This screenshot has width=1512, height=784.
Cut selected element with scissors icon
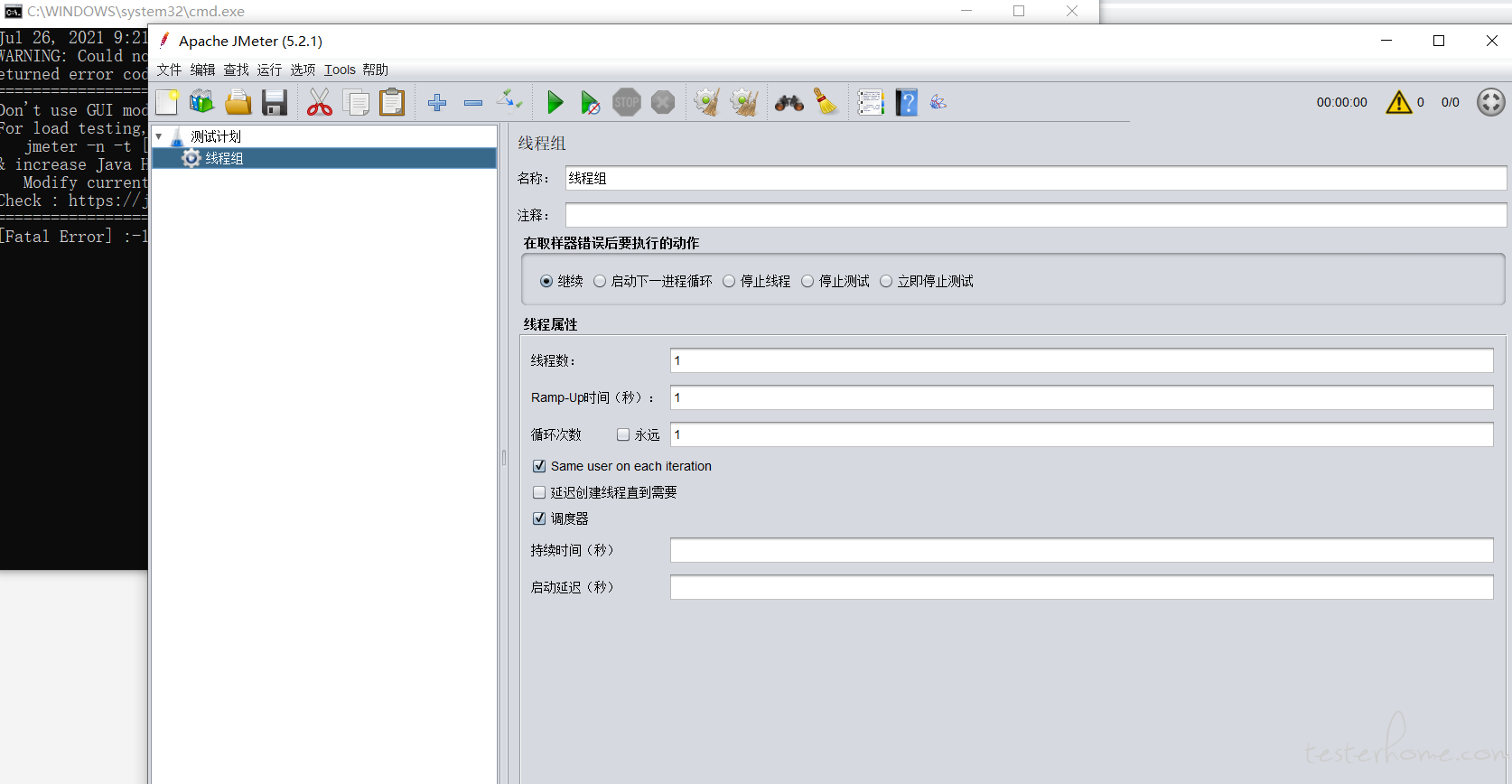pyautogui.click(x=320, y=102)
